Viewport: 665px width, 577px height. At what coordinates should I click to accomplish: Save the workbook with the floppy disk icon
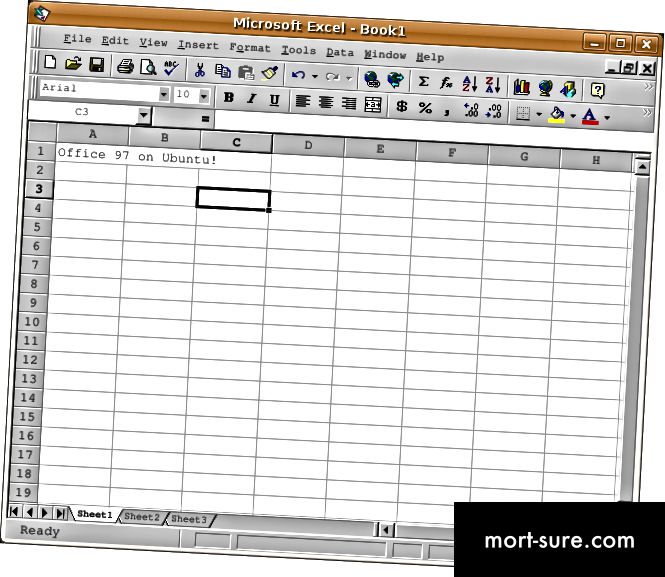pyautogui.click(x=97, y=64)
